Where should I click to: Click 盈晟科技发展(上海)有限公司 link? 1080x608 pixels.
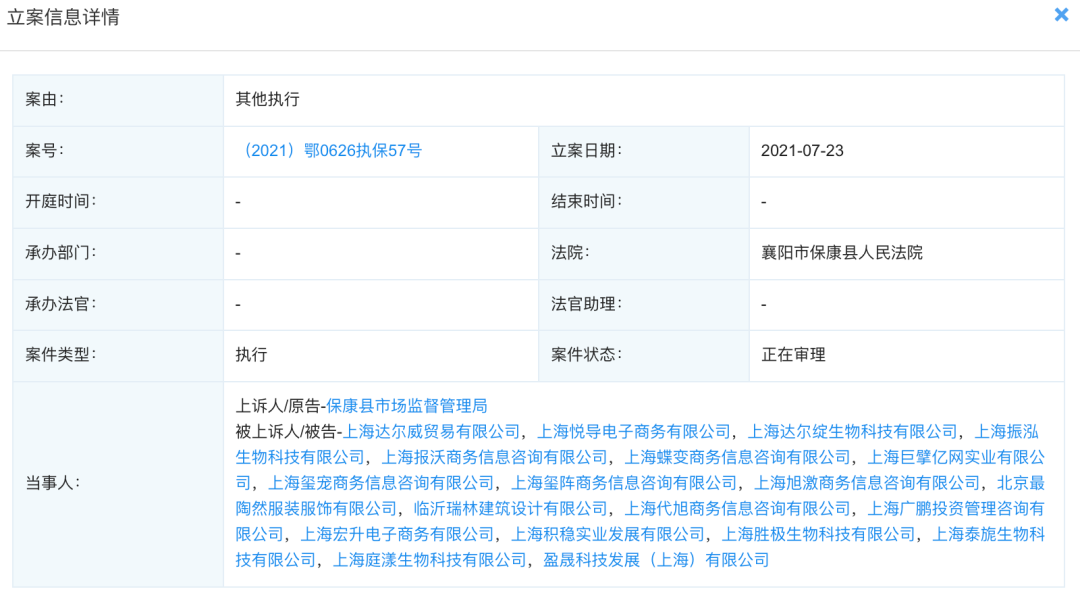(x=656, y=560)
